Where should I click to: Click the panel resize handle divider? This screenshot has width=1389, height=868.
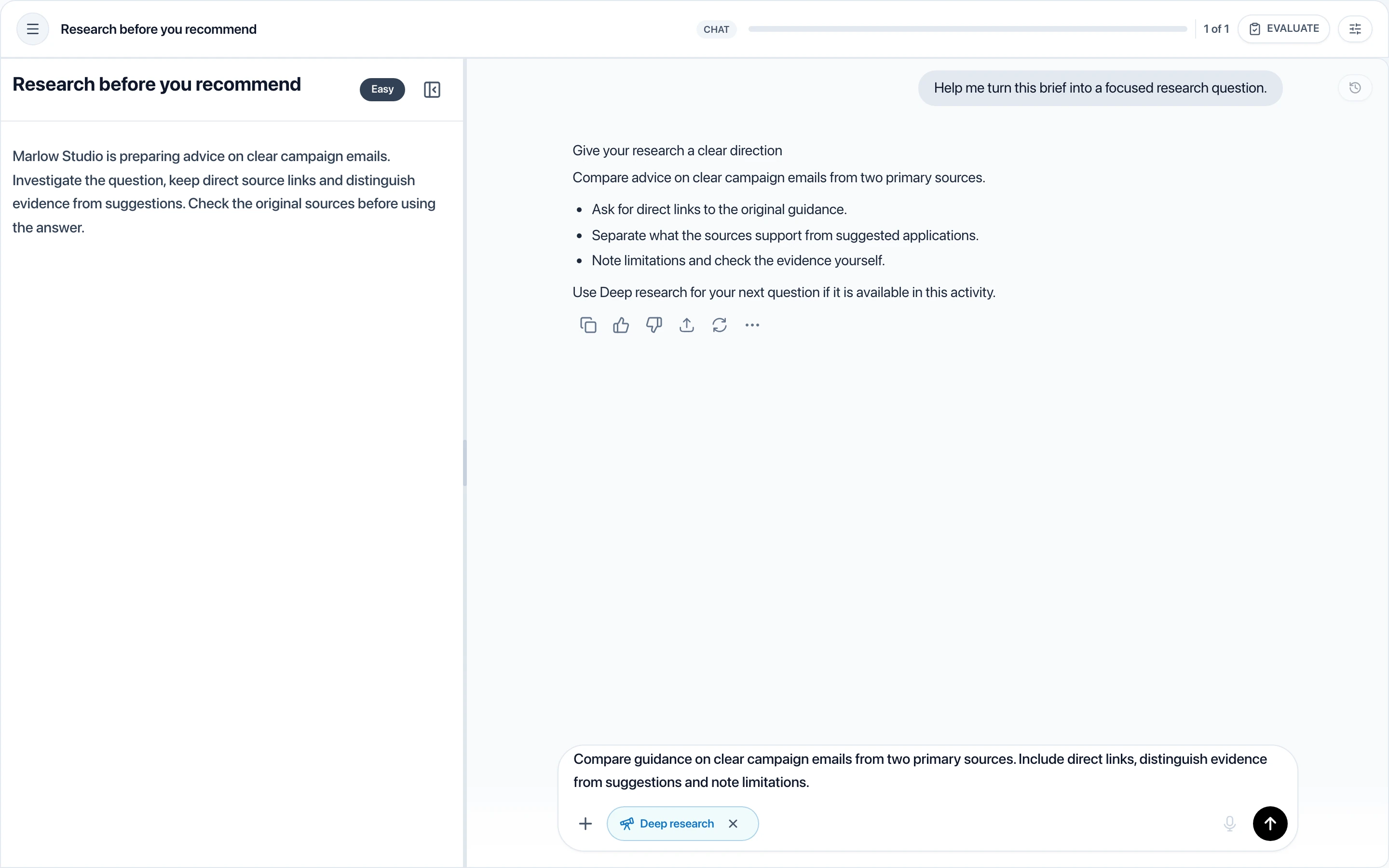pos(464,463)
